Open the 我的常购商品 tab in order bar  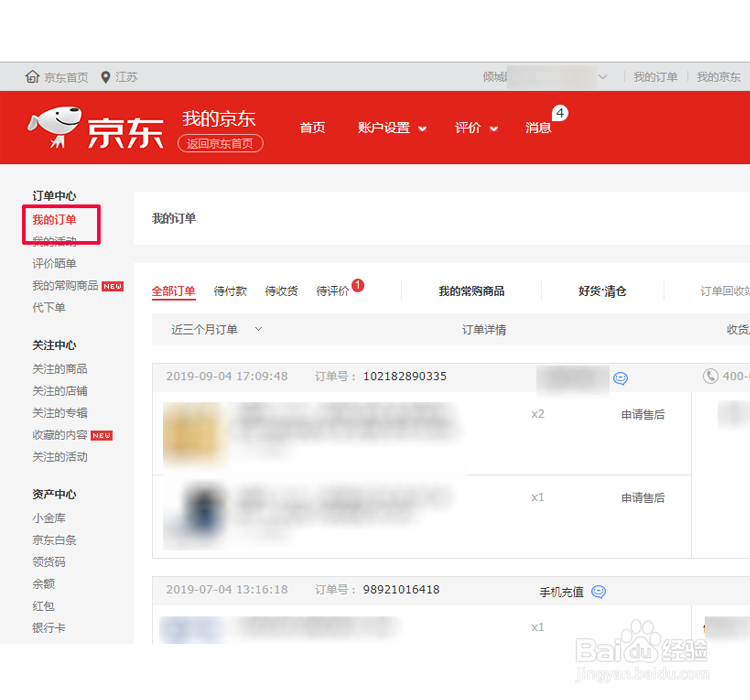pos(472,291)
